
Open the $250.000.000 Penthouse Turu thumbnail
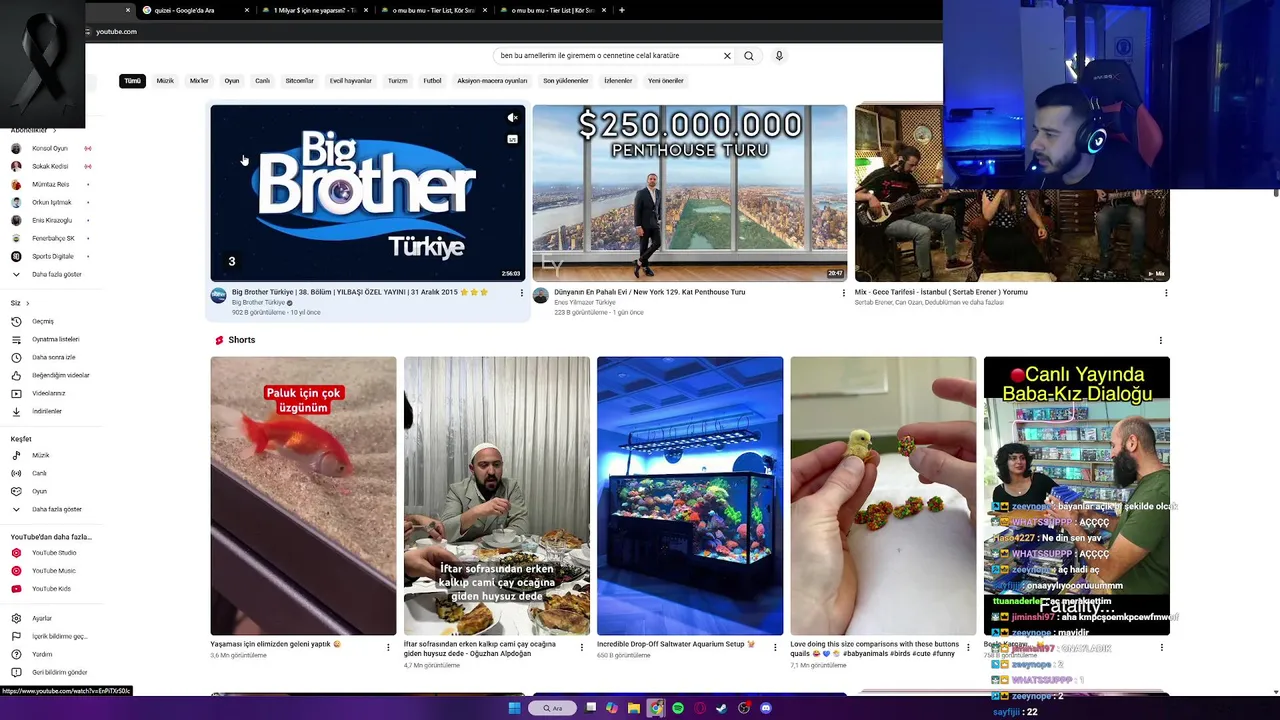689,193
